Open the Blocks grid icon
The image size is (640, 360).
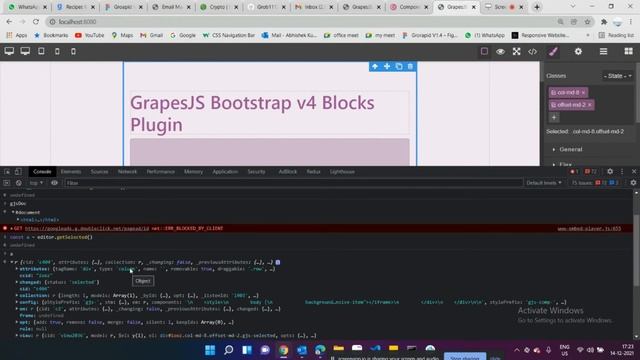[628, 51]
